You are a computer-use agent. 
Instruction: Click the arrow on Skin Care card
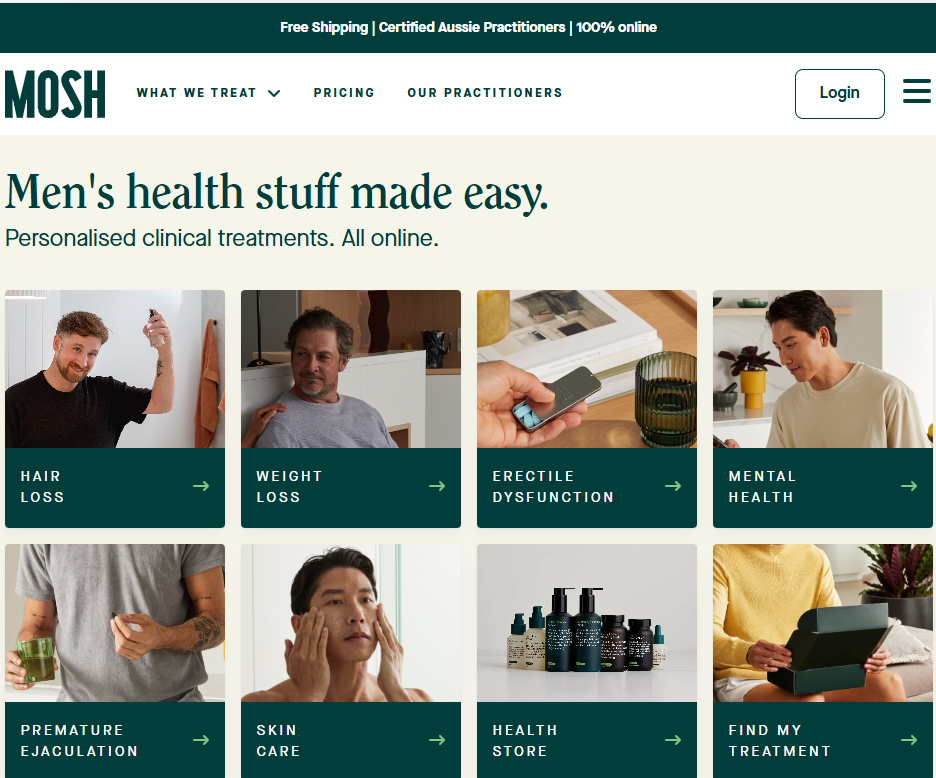pyautogui.click(x=437, y=740)
